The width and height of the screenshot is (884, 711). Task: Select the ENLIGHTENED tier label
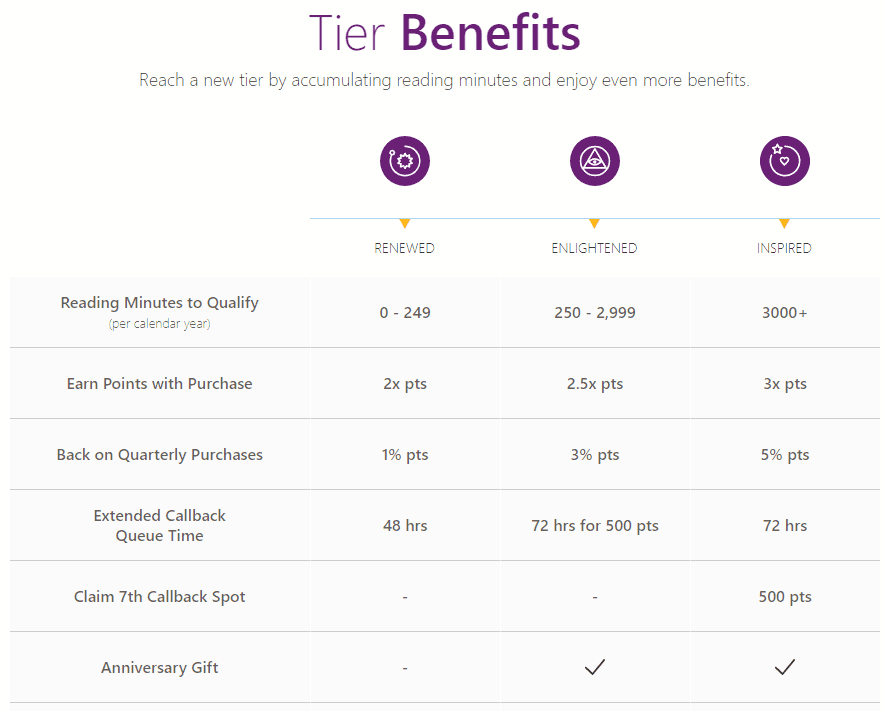pyautogui.click(x=594, y=248)
